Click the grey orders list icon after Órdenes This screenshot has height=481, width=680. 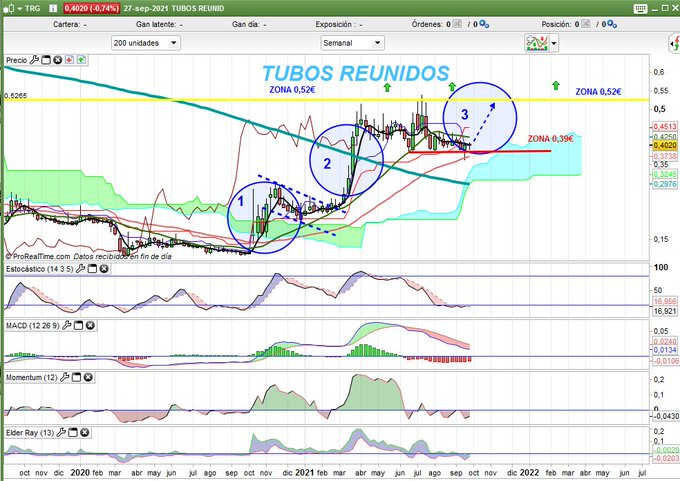pos(457,24)
